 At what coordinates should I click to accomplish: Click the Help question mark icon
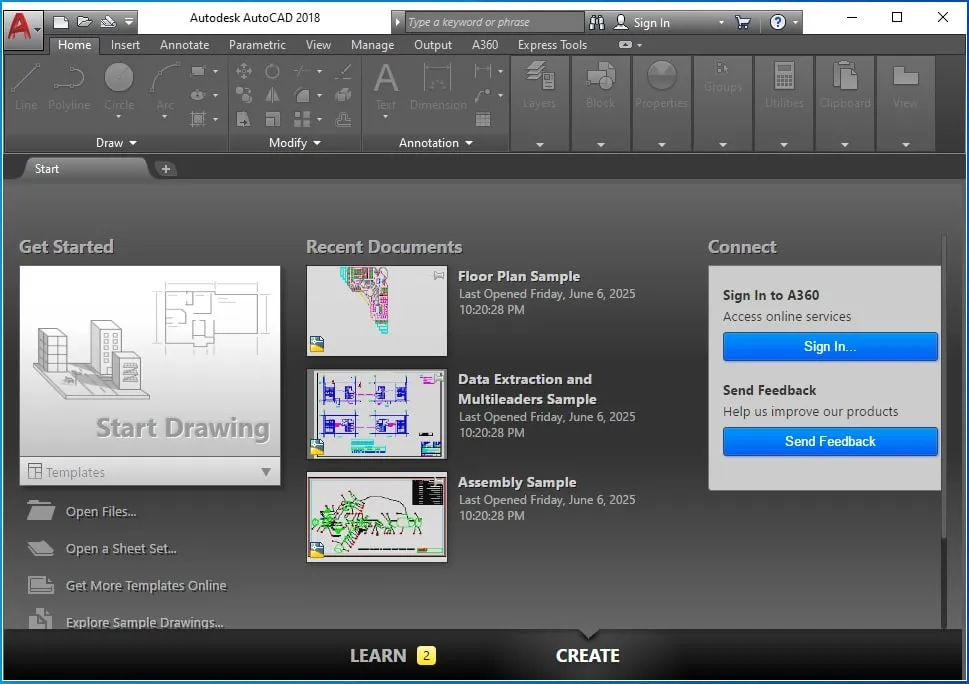click(x=778, y=22)
